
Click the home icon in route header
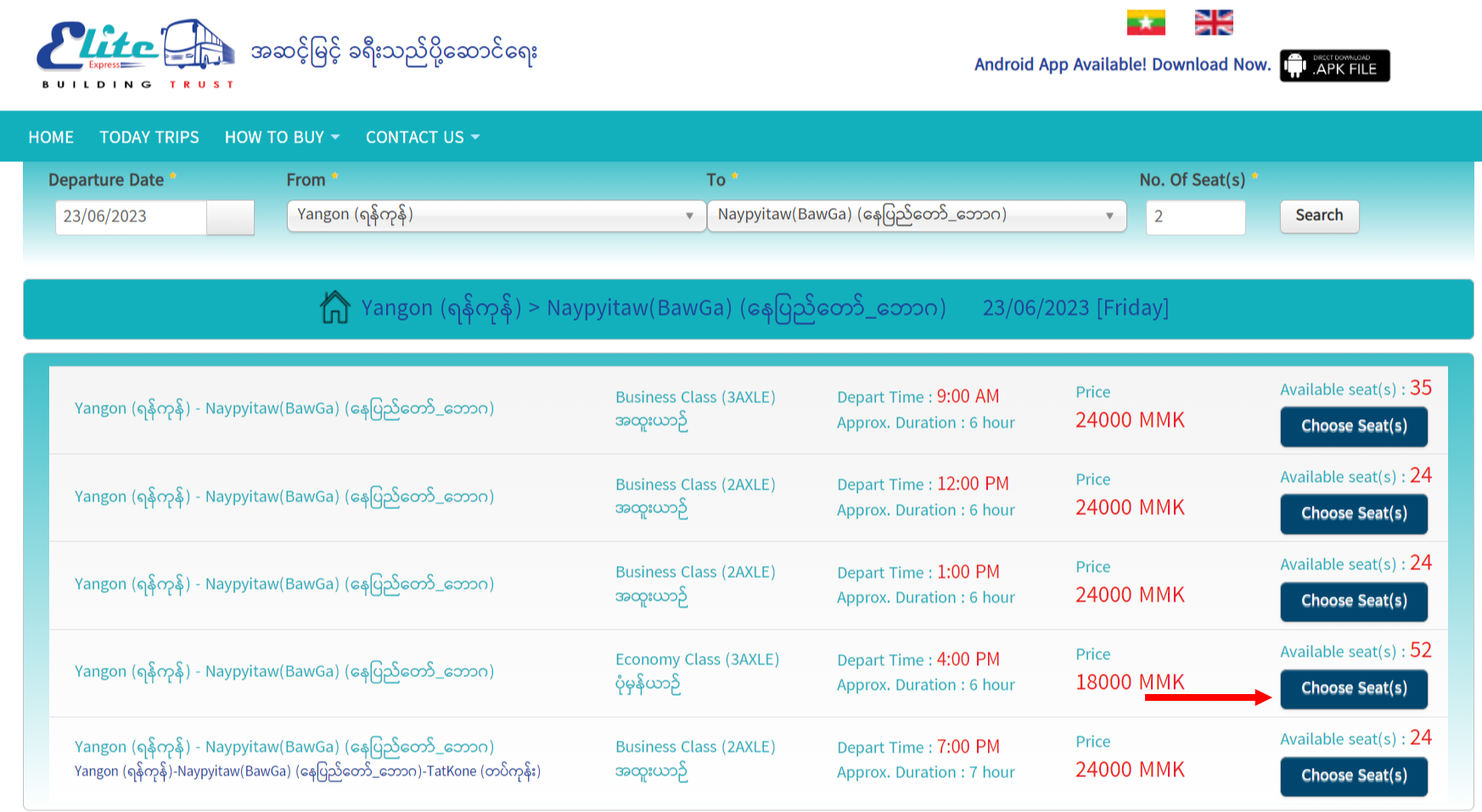click(334, 307)
